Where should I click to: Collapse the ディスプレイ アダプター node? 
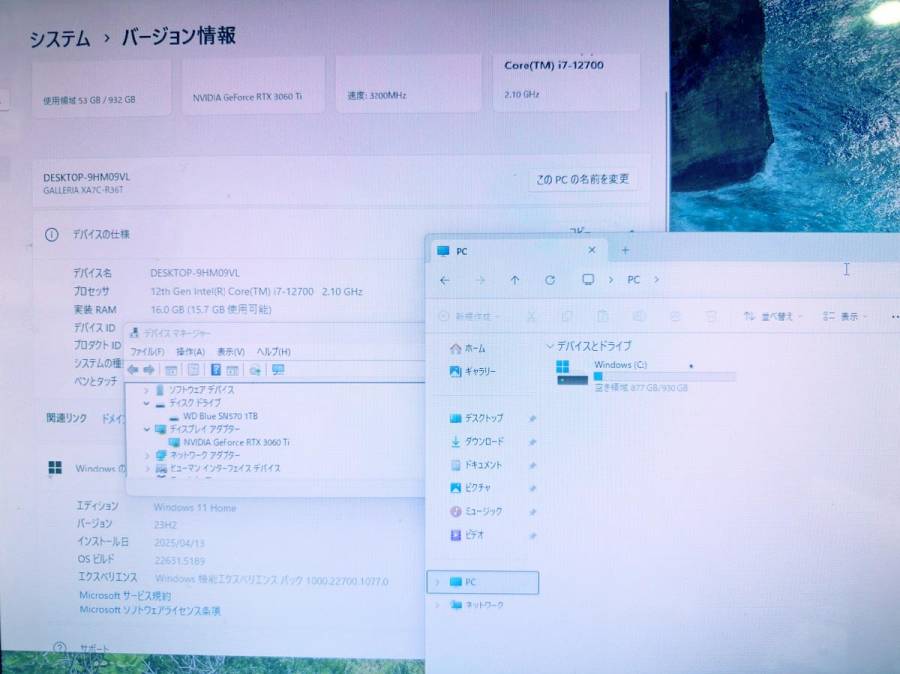click(147, 429)
